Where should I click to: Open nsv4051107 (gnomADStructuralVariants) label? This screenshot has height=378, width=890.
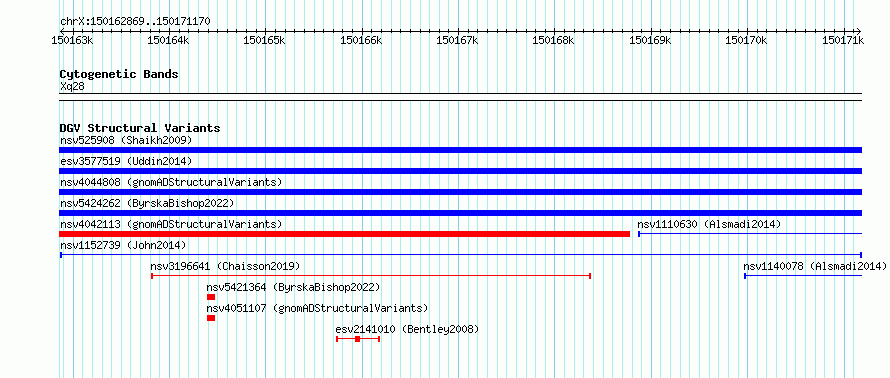317,308
